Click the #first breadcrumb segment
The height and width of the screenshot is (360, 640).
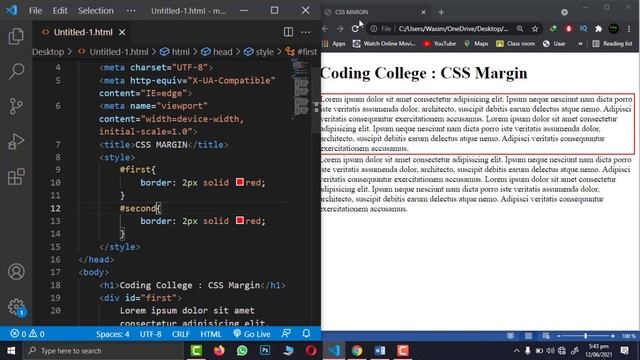click(x=307, y=52)
